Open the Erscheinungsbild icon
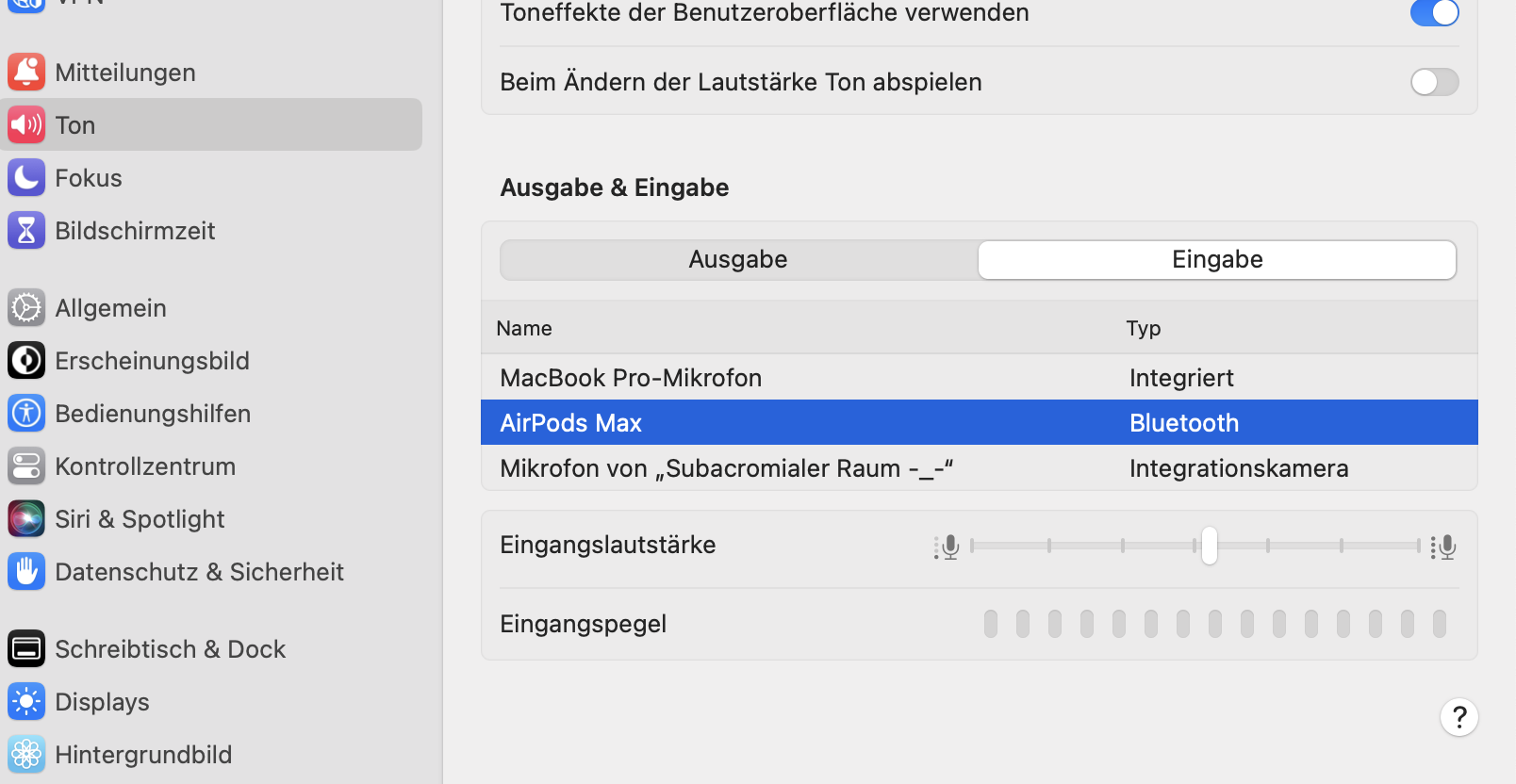1516x784 pixels. click(26, 361)
